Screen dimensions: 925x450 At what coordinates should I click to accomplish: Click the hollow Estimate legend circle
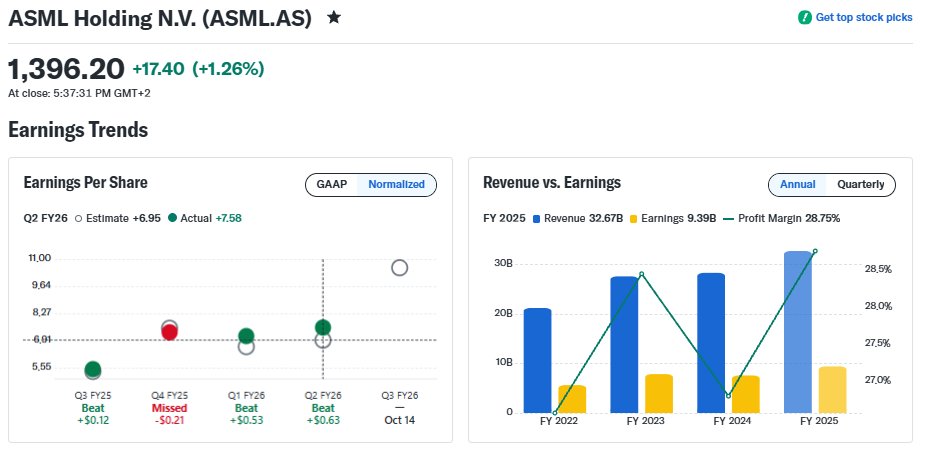(x=79, y=218)
